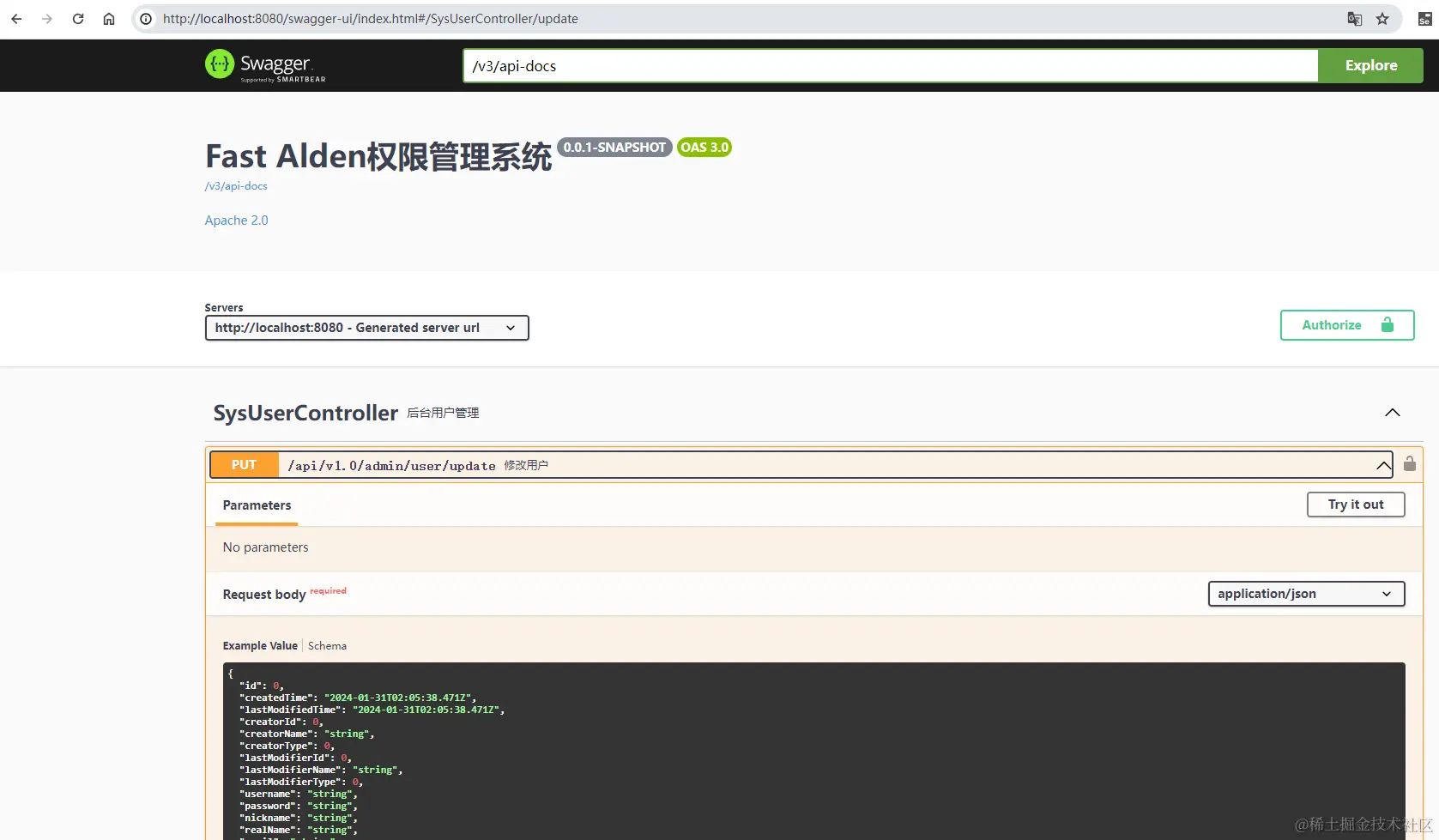1439x840 pixels.
Task: Click inside the api-docs search field
Action: click(x=889, y=65)
